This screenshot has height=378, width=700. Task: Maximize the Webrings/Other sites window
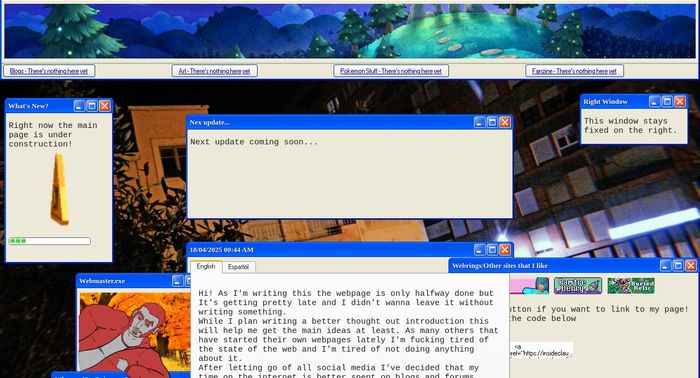pos(678,266)
